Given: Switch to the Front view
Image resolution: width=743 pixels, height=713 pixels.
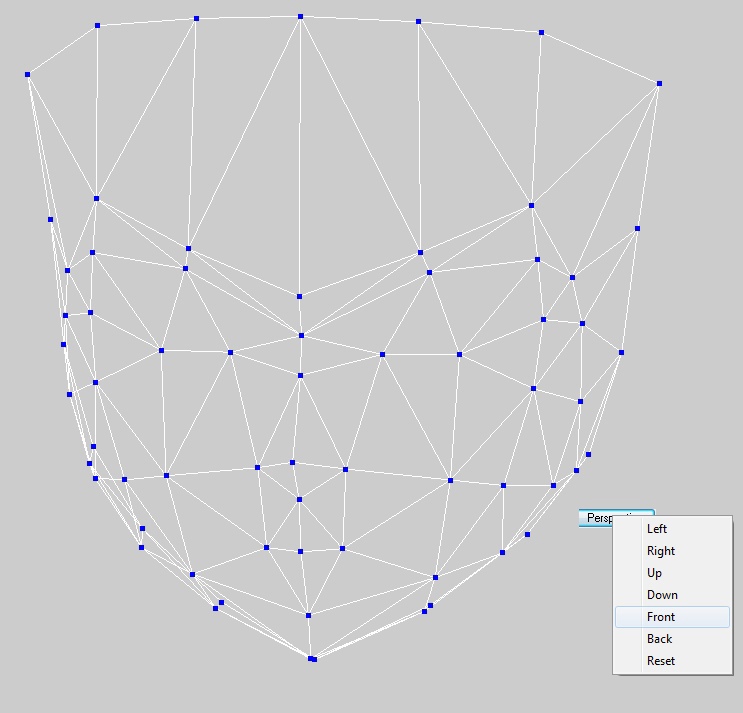Looking at the screenshot, I should pos(672,617).
